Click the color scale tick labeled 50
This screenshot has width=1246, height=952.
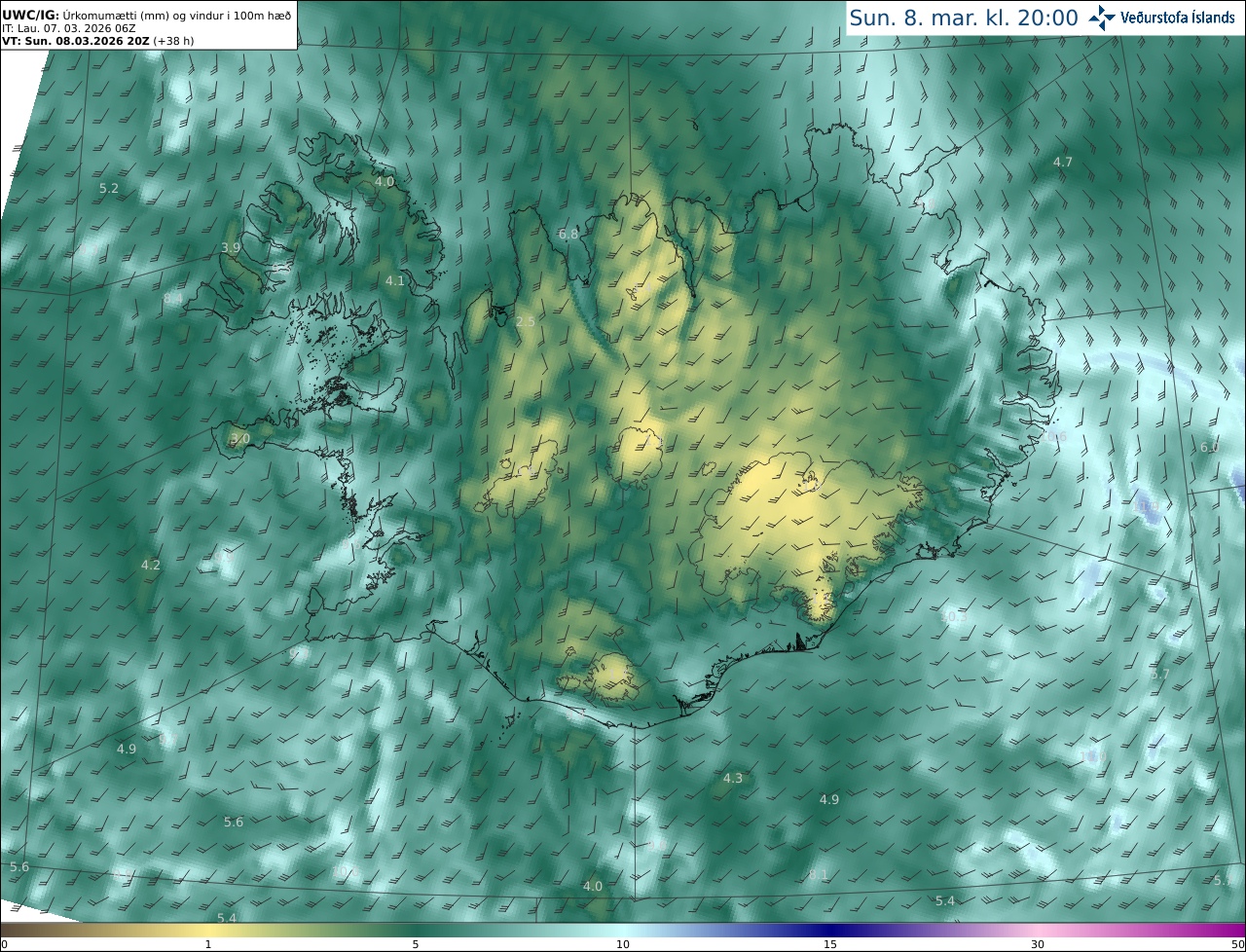pyautogui.click(x=1238, y=944)
